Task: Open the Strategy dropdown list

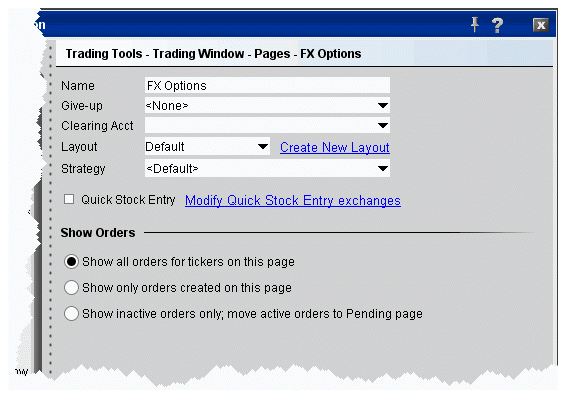Action: click(x=383, y=169)
